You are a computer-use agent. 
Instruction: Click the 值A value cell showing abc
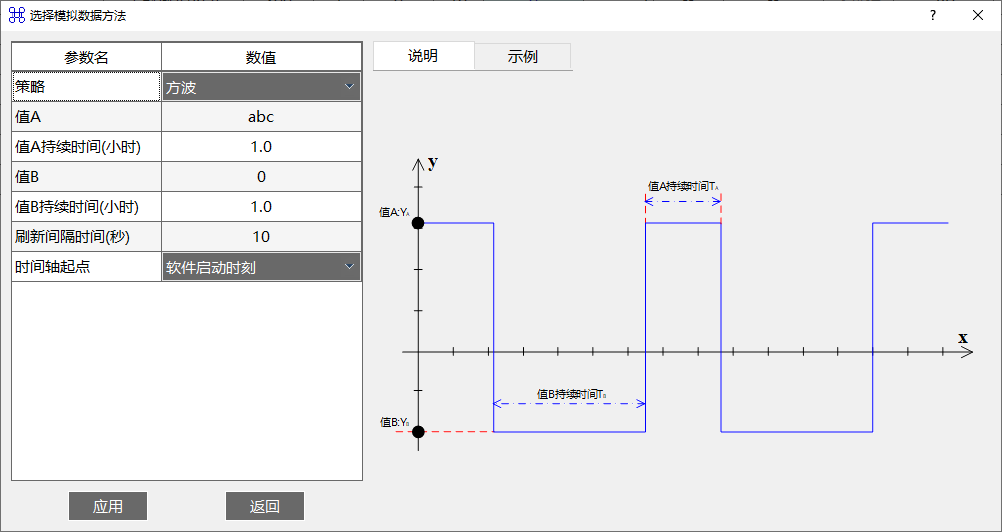tap(261, 117)
